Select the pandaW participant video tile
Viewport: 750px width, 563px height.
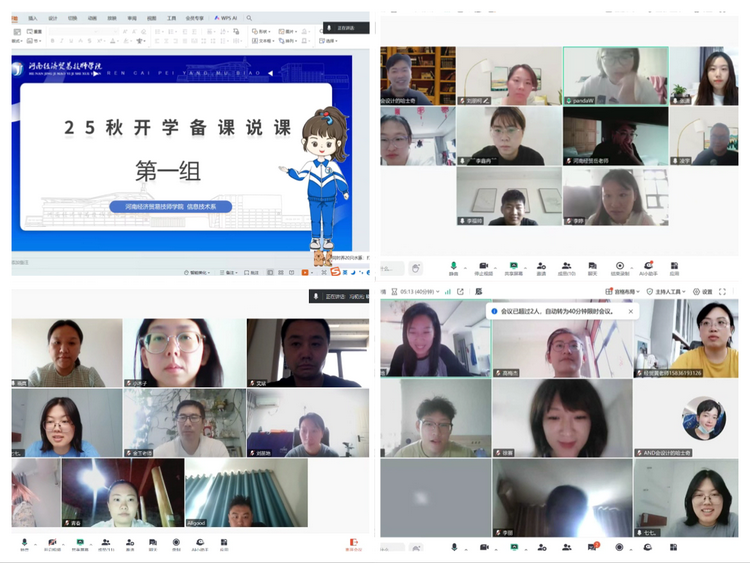[x=614, y=76]
